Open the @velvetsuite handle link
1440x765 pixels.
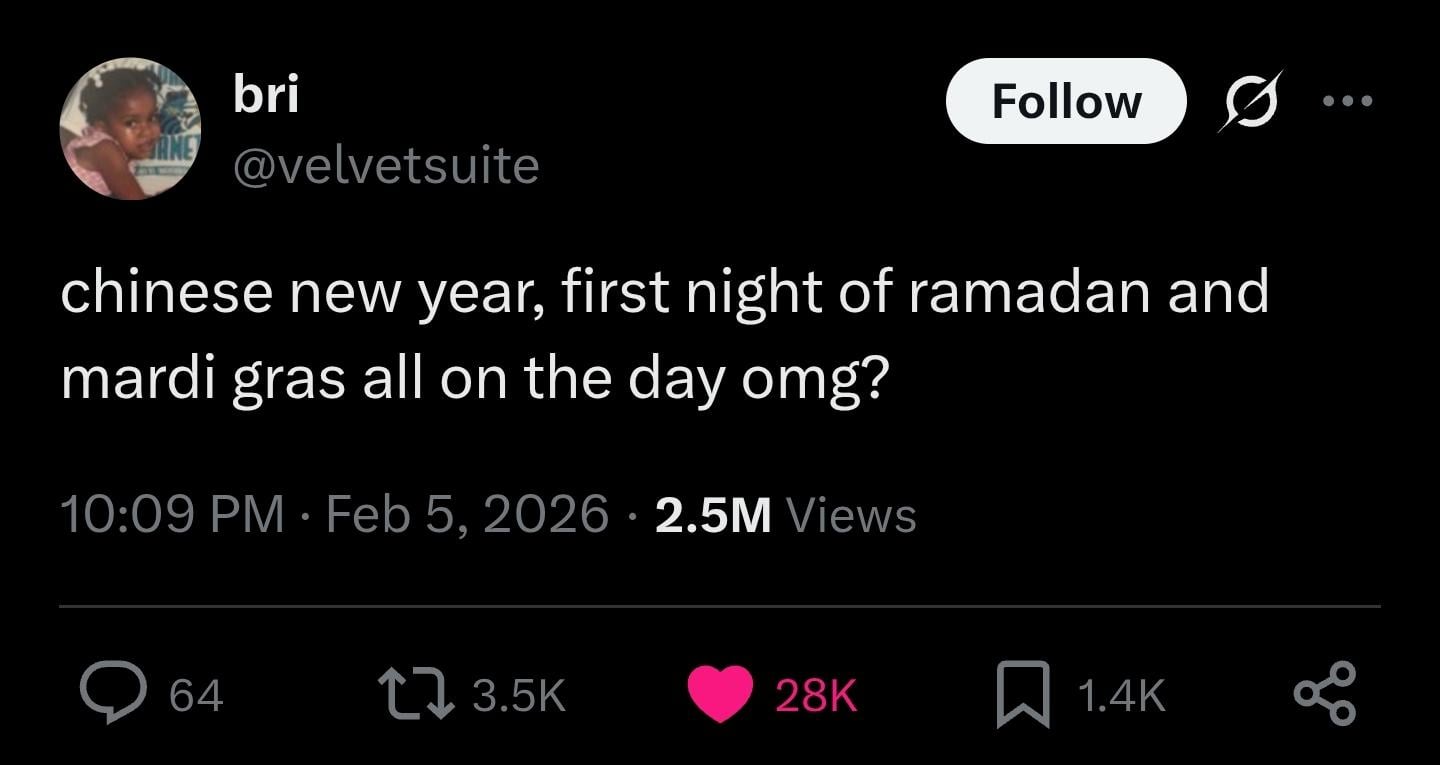(386, 165)
